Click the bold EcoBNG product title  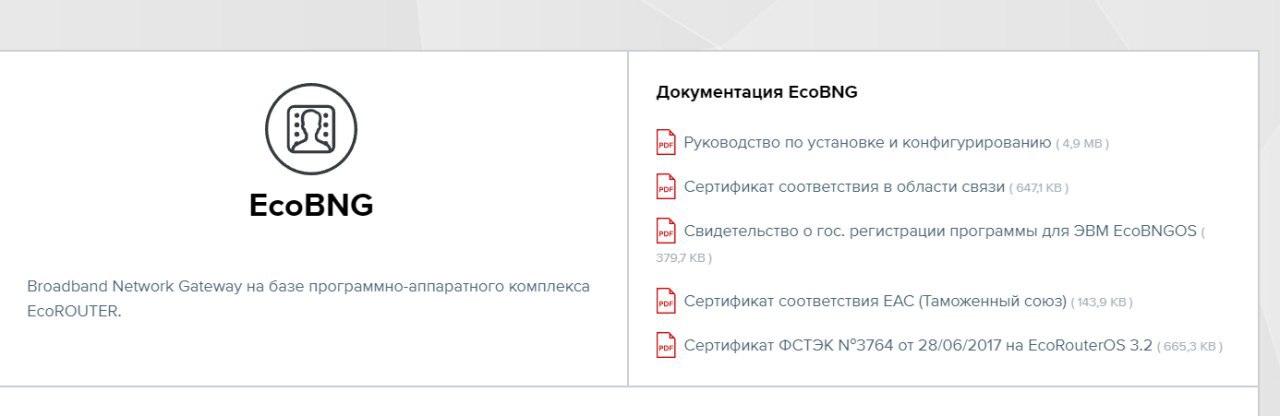pyautogui.click(x=311, y=205)
